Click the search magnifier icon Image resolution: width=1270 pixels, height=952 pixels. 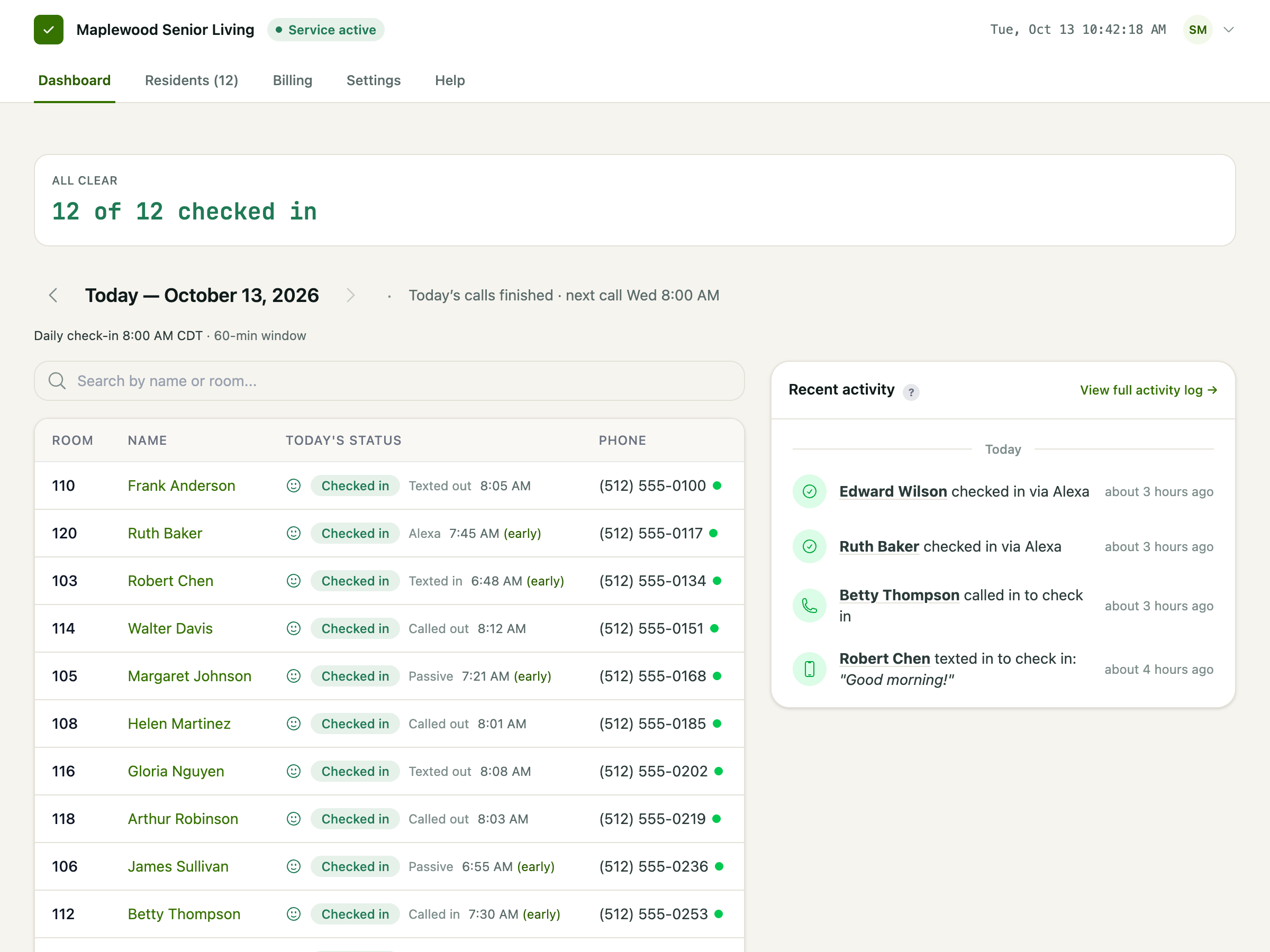57,380
